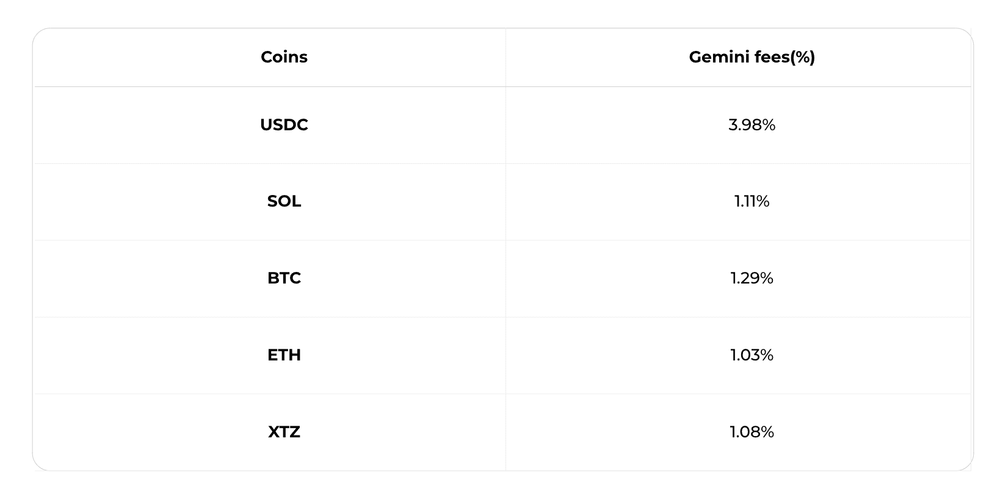Select the USDC coin cell
The width and height of the screenshot is (1000, 484).
284,125
